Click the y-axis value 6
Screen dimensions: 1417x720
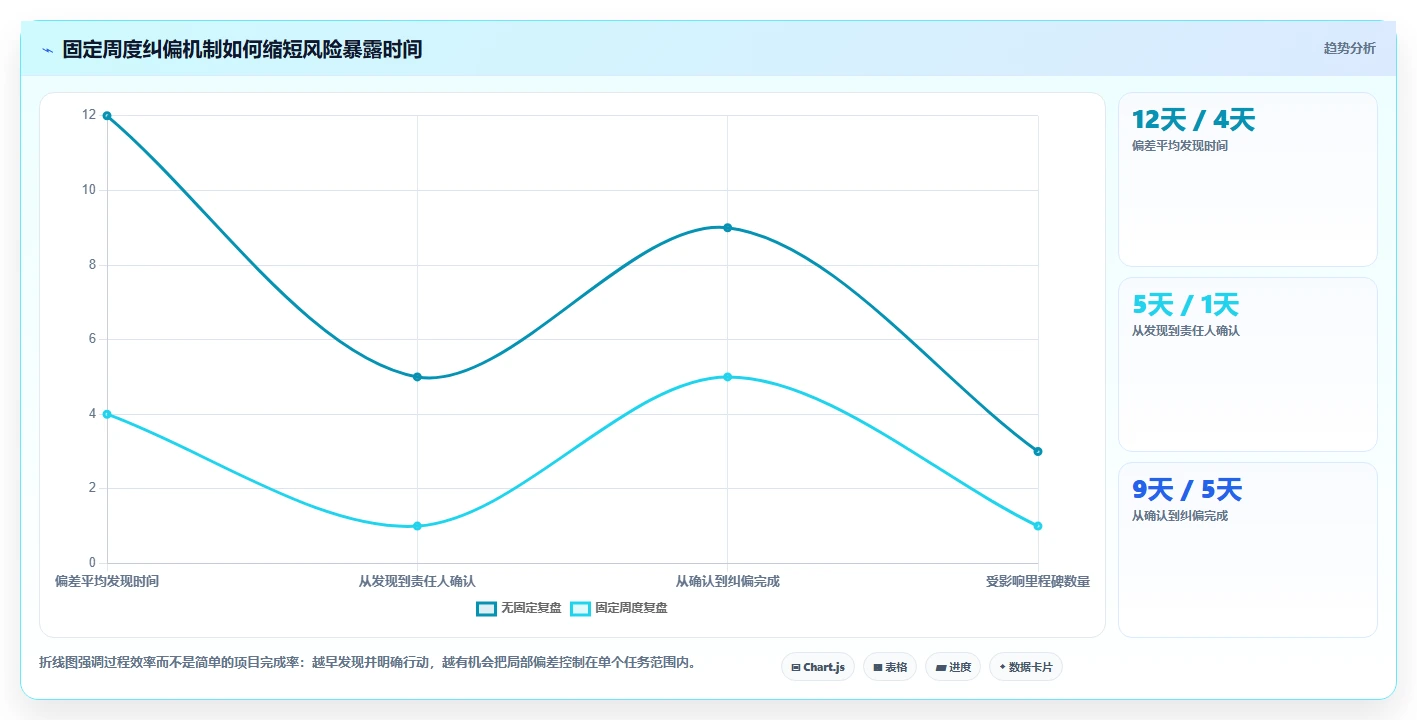point(93,339)
